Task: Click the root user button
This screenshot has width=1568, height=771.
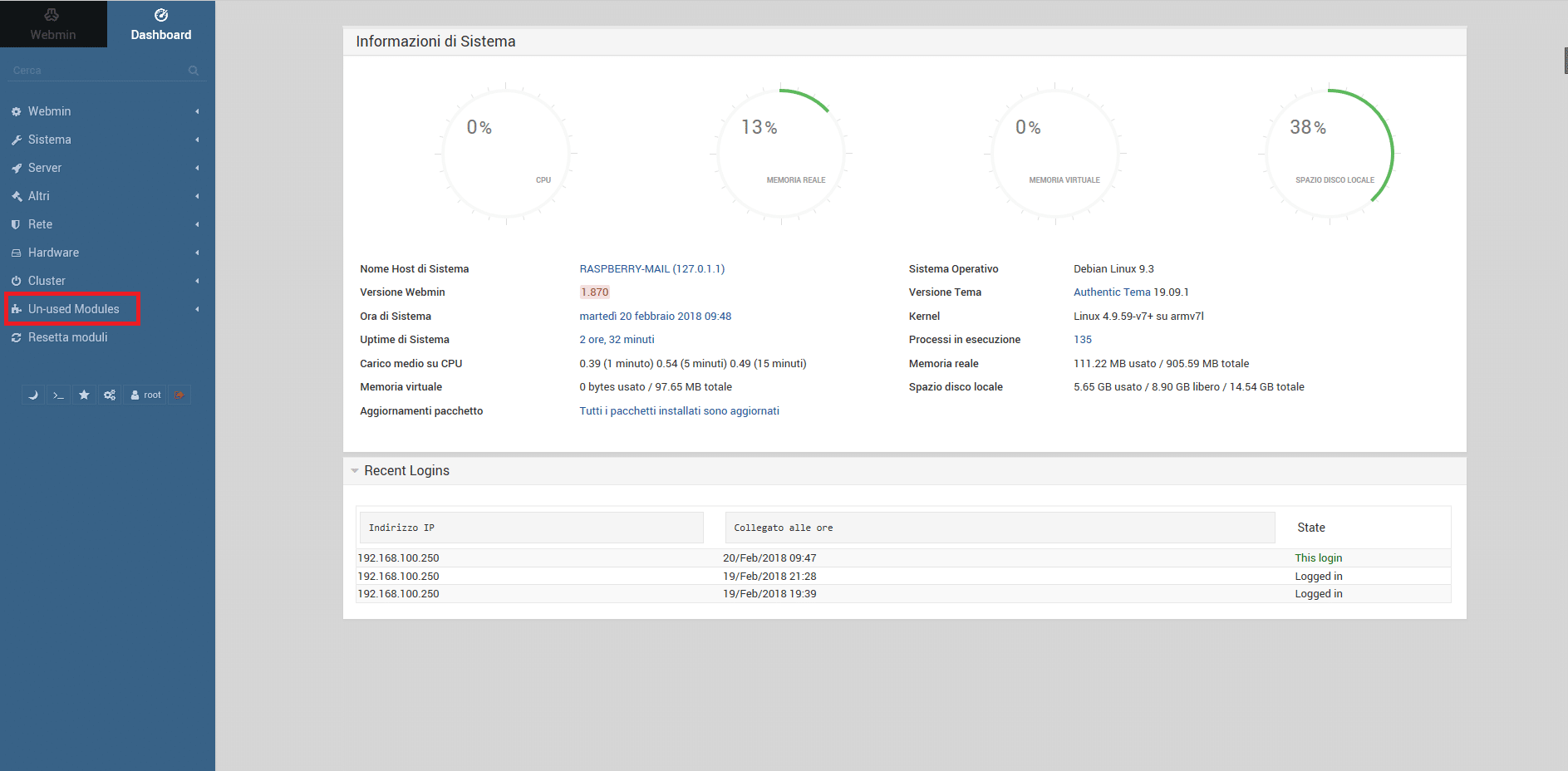Action: [145, 395]
